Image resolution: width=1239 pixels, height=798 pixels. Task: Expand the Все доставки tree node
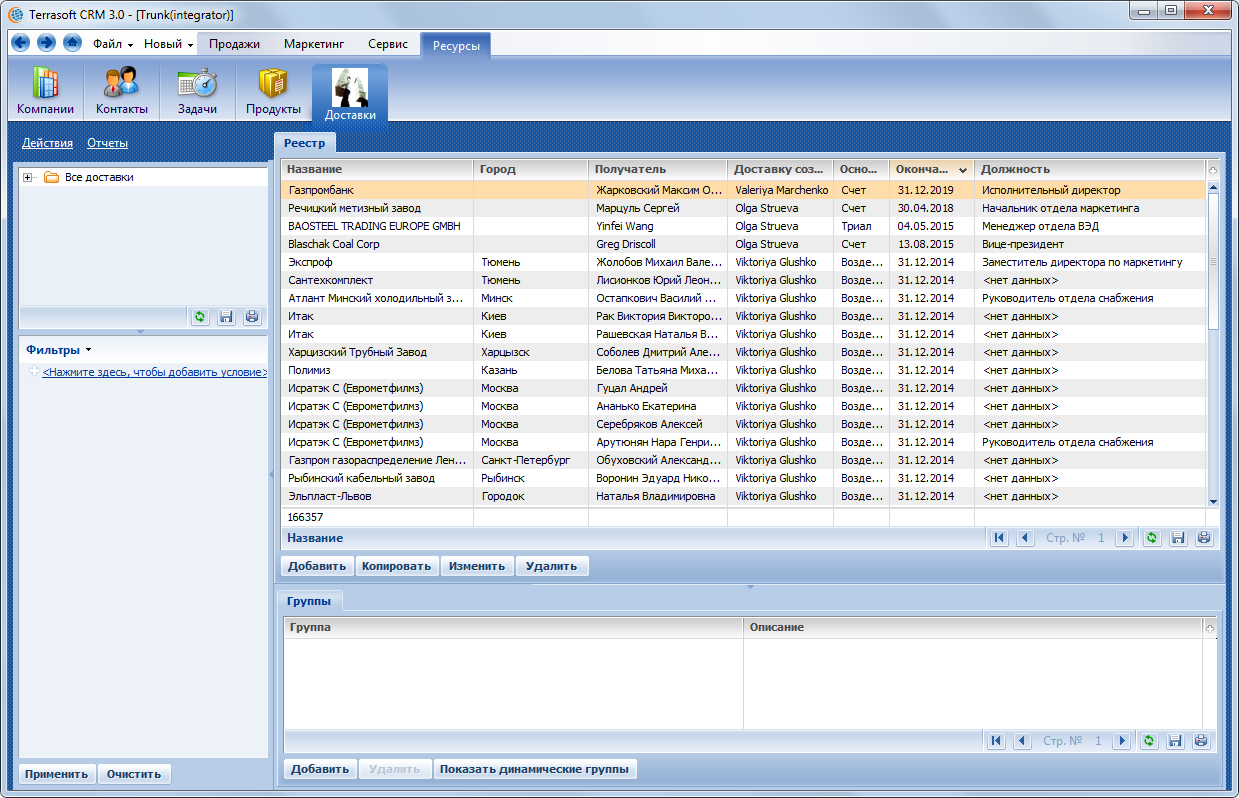[27, 177]
